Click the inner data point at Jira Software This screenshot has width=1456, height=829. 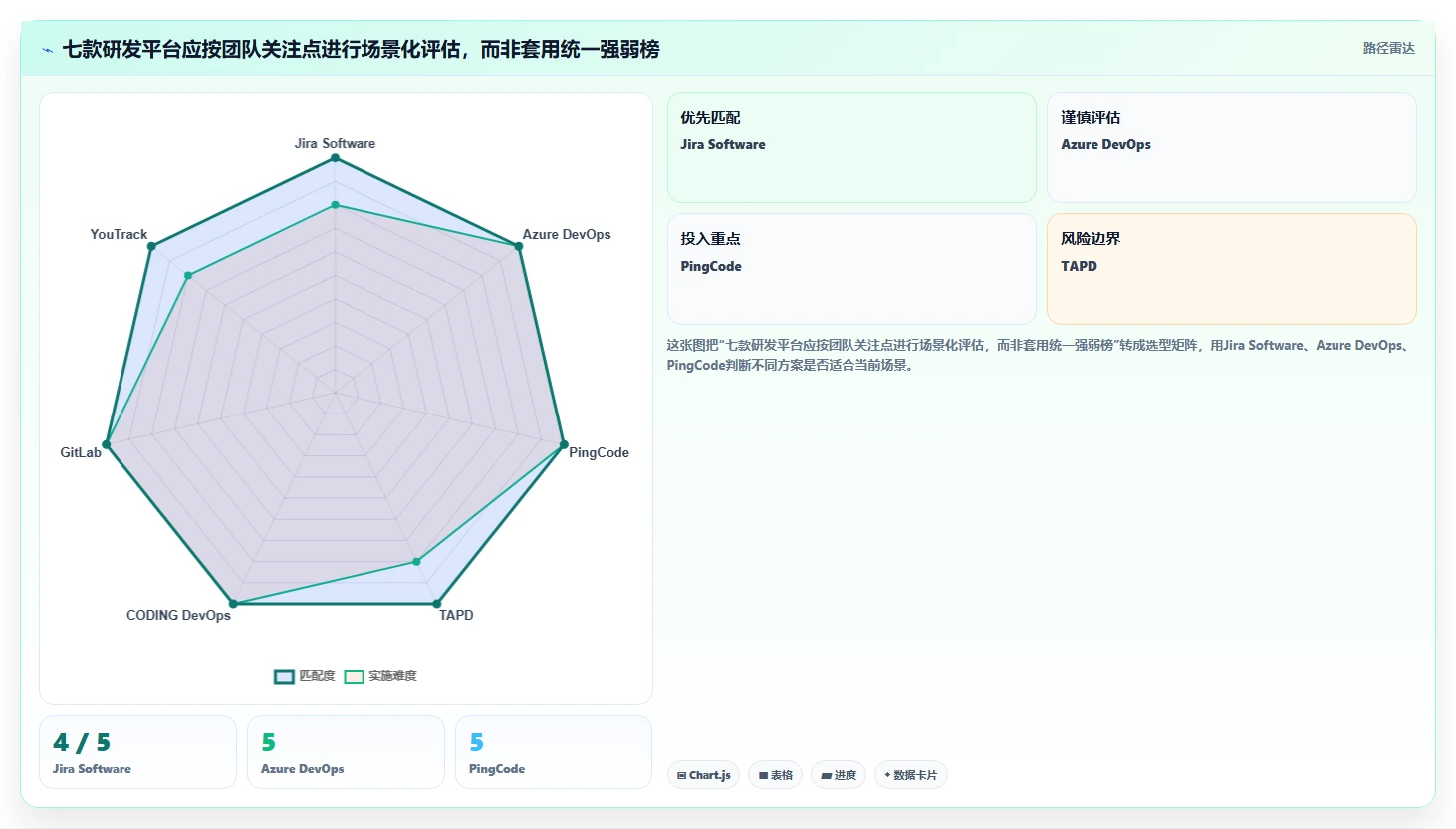(x=336, y=205)
